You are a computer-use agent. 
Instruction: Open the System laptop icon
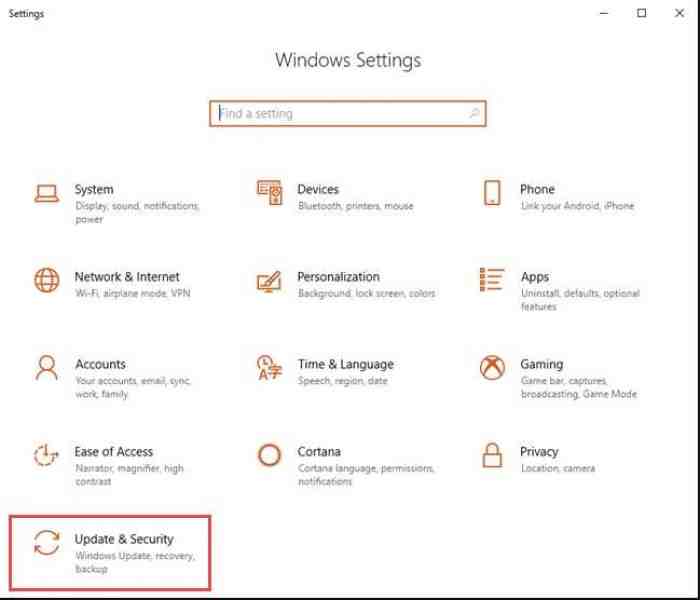point(46,194)
